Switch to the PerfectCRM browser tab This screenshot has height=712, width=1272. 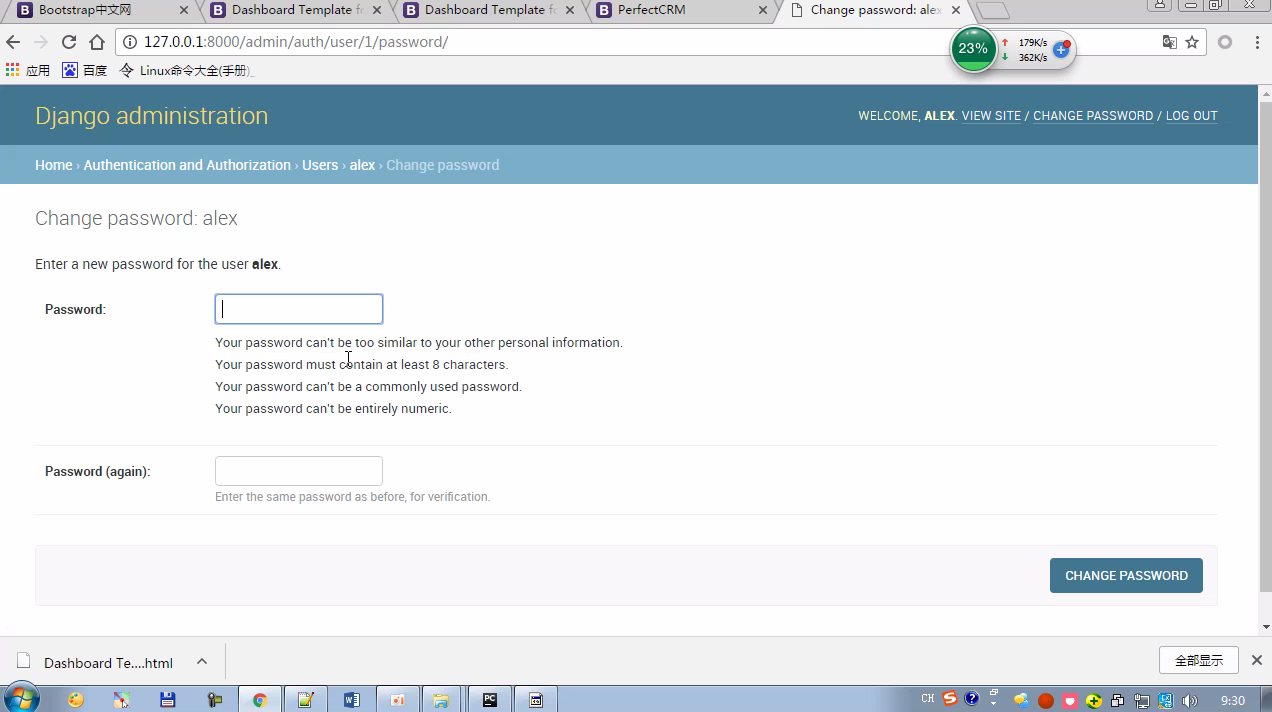(680, 10)
